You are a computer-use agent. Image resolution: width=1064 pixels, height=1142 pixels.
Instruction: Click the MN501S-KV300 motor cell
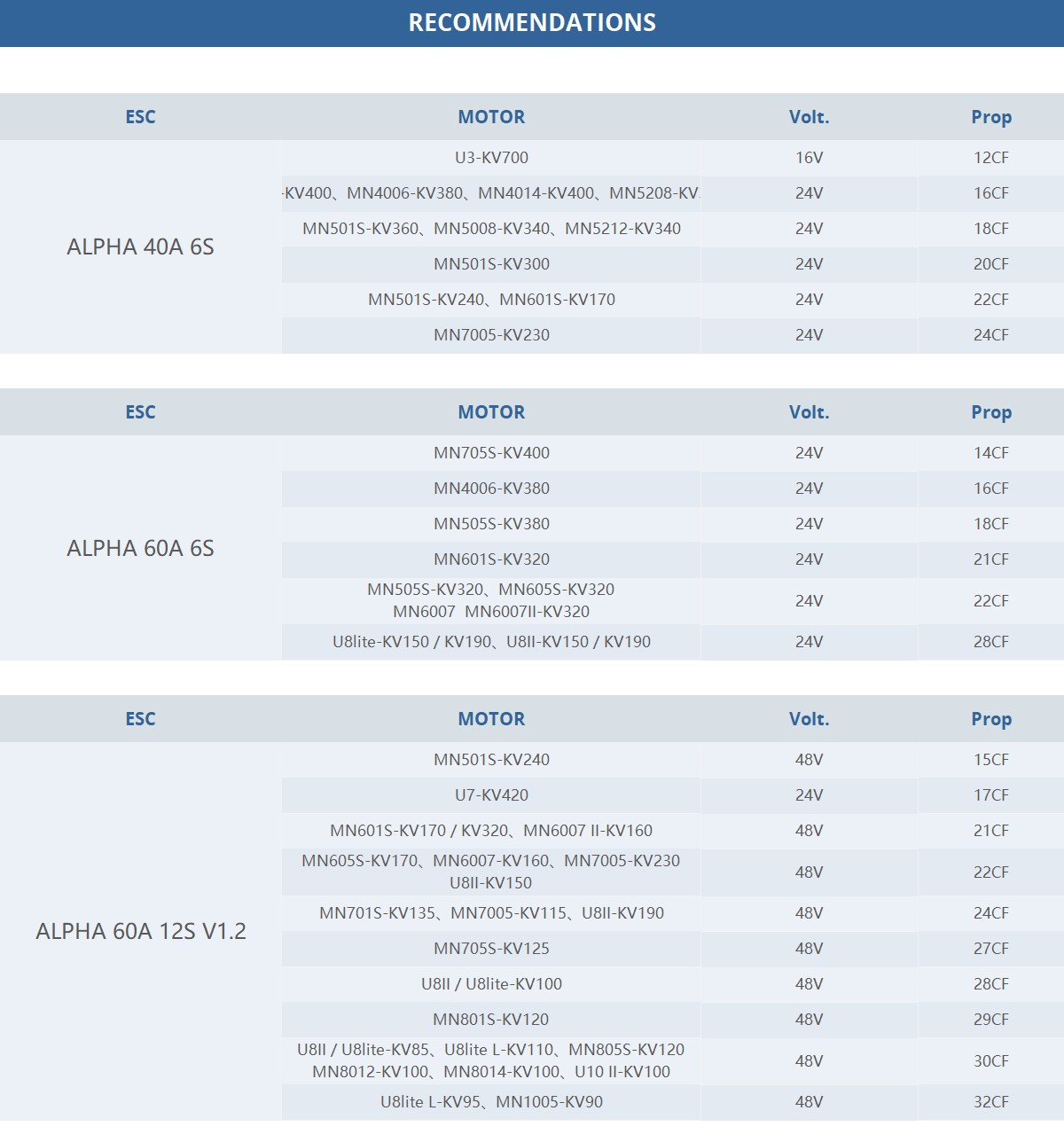tap(491, 264)
